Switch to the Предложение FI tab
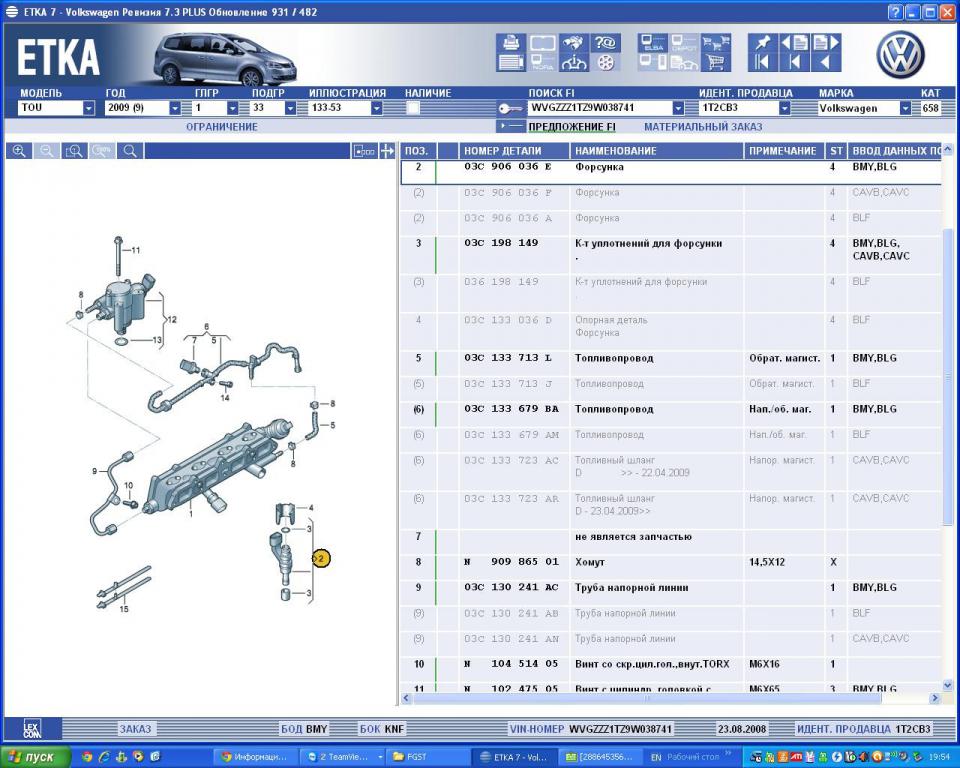 572,127
